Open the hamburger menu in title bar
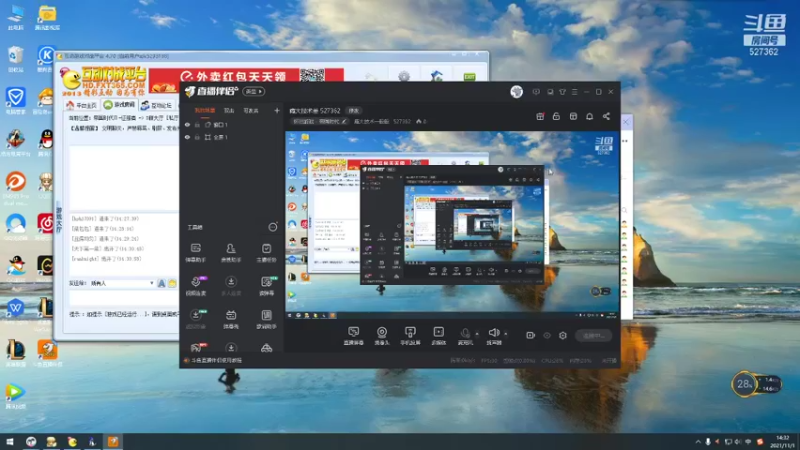Viewport: 800px width, 450px height. [574, 92]
